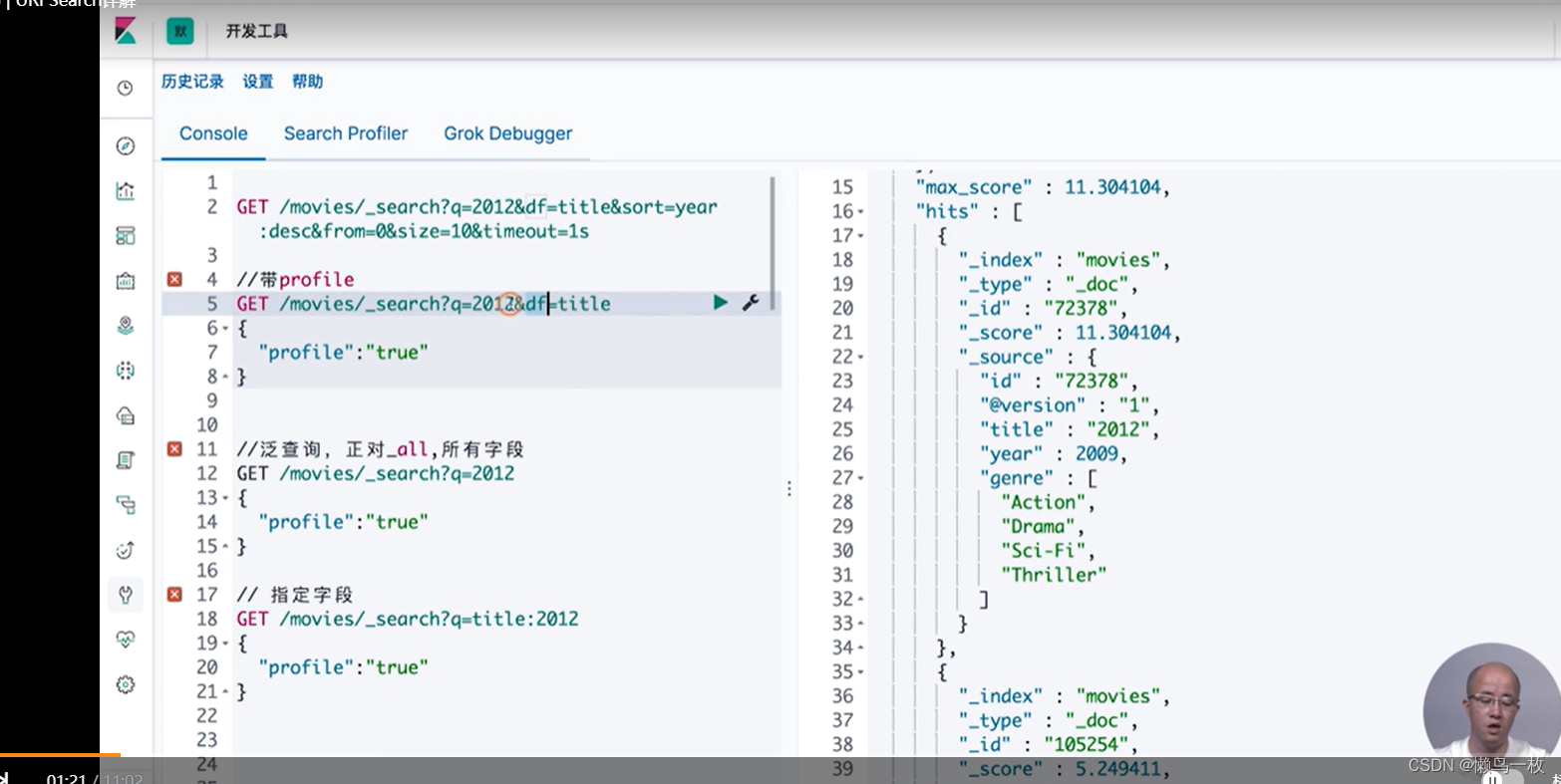Viewport: 1561px width, 784px height.
Task: Collapse the block at editor line 13
Action: [x=225, y=497]
